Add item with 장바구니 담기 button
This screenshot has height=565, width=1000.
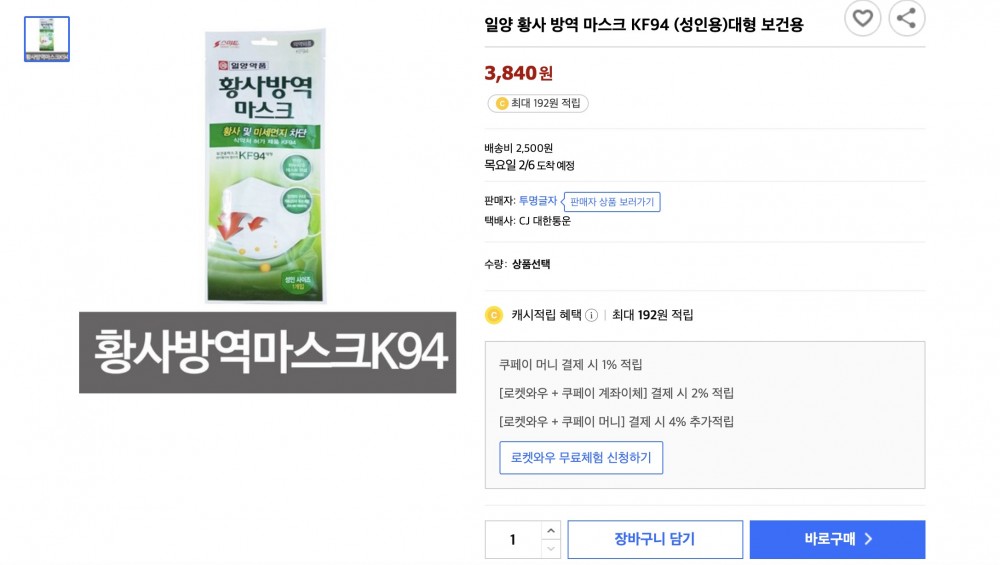(655, 540)
